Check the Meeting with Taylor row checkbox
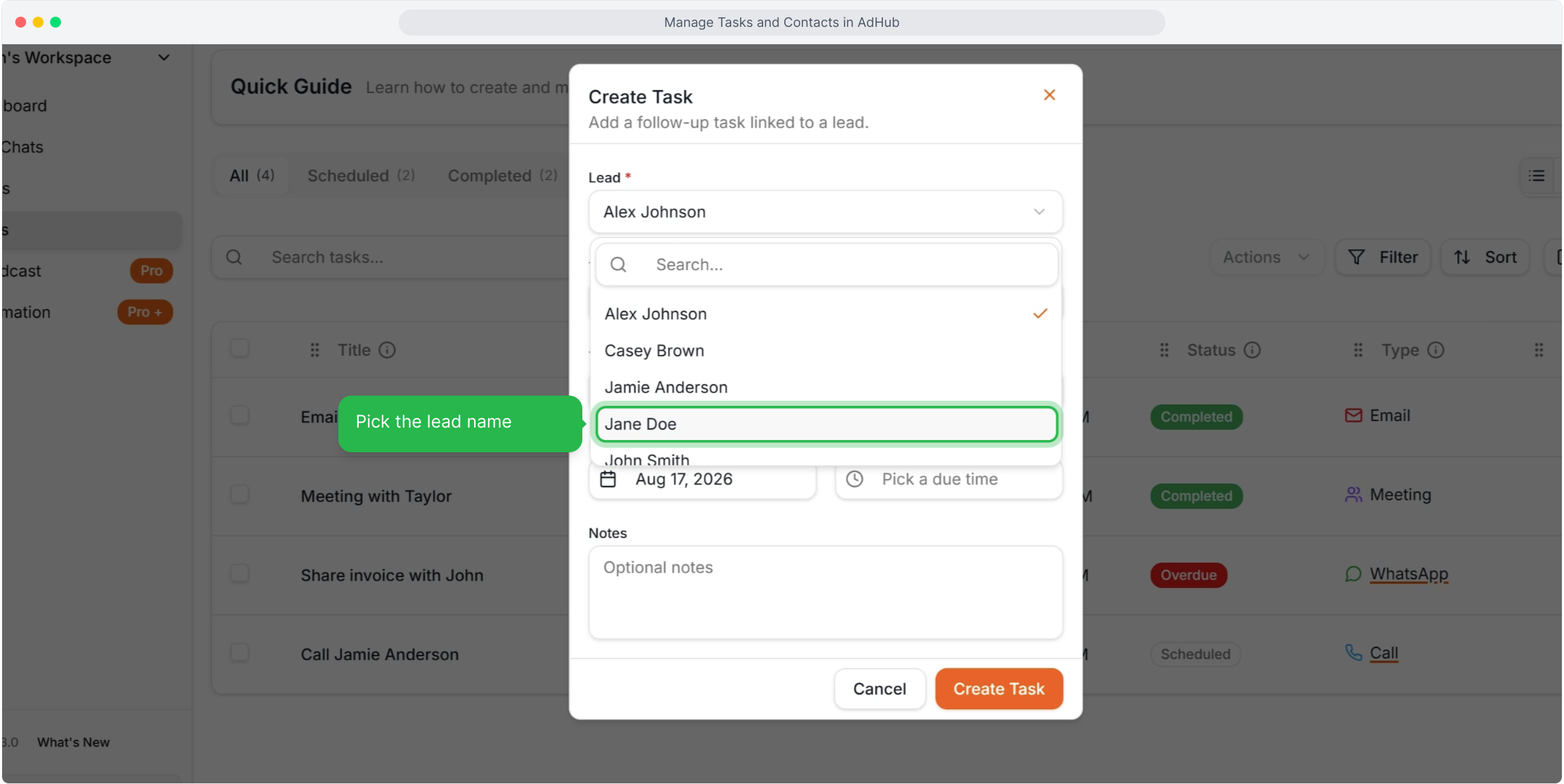The image size is (1564, 784). pos(240,494)
